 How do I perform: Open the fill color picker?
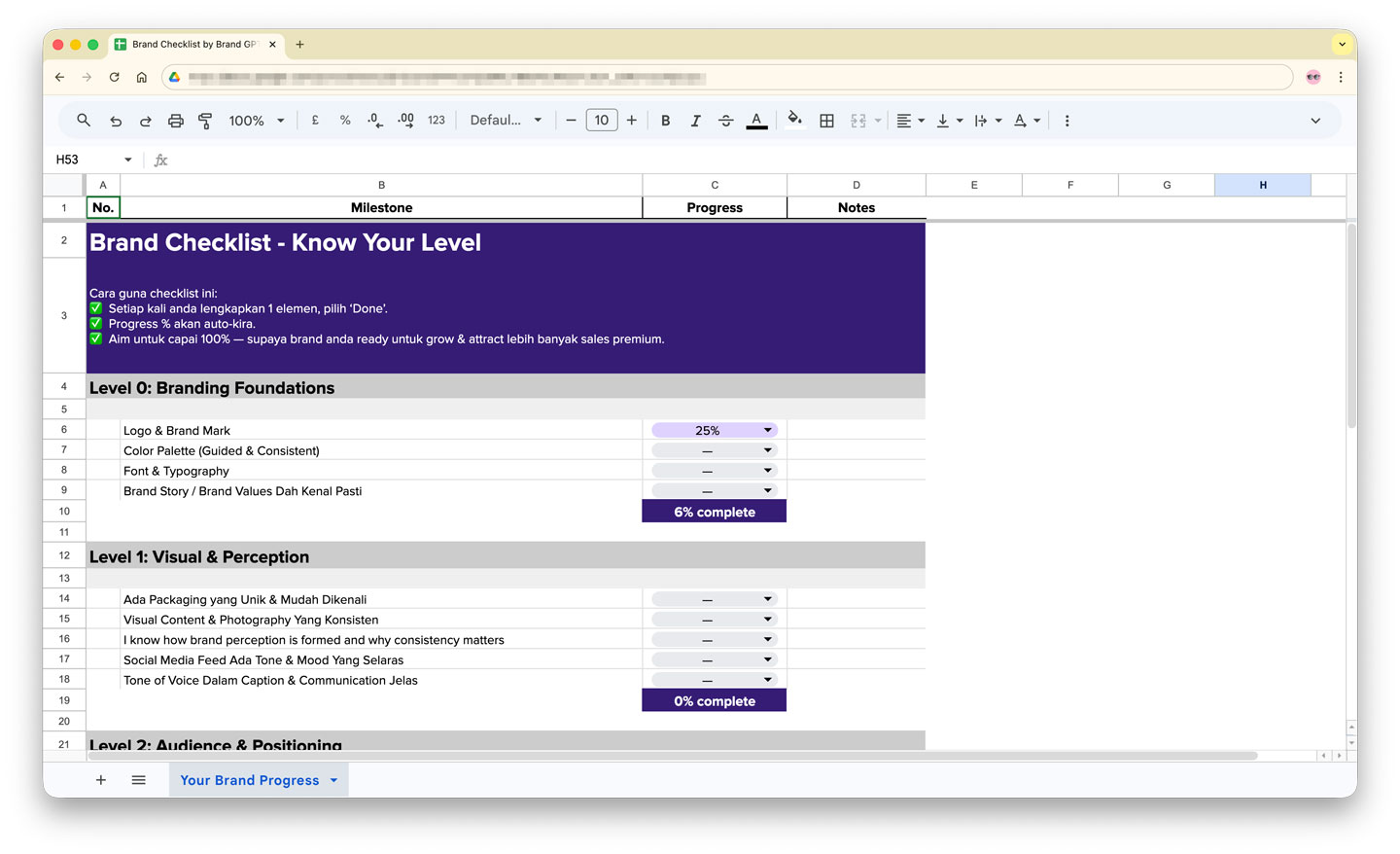click(x=794, y=121)
